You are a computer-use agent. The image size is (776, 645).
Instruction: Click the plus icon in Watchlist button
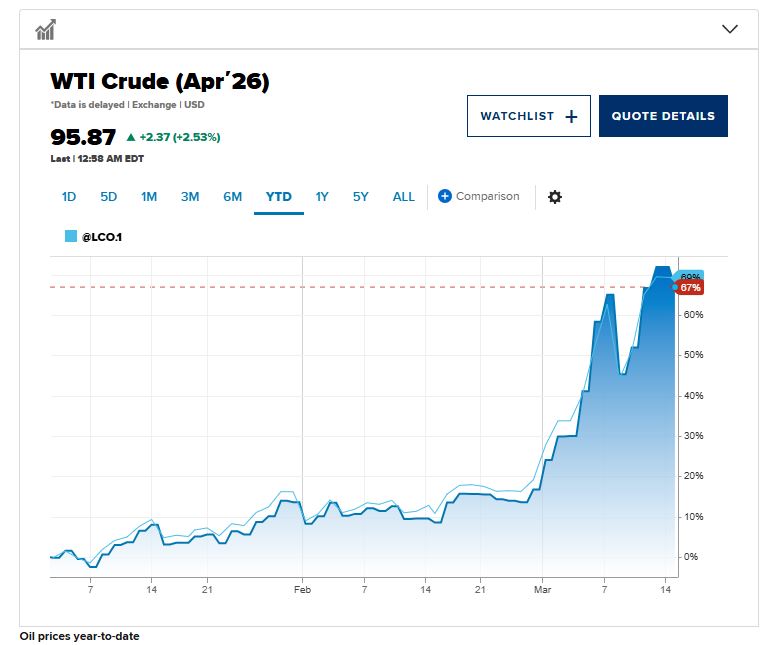pyautogui.click(x=571, y=117)
